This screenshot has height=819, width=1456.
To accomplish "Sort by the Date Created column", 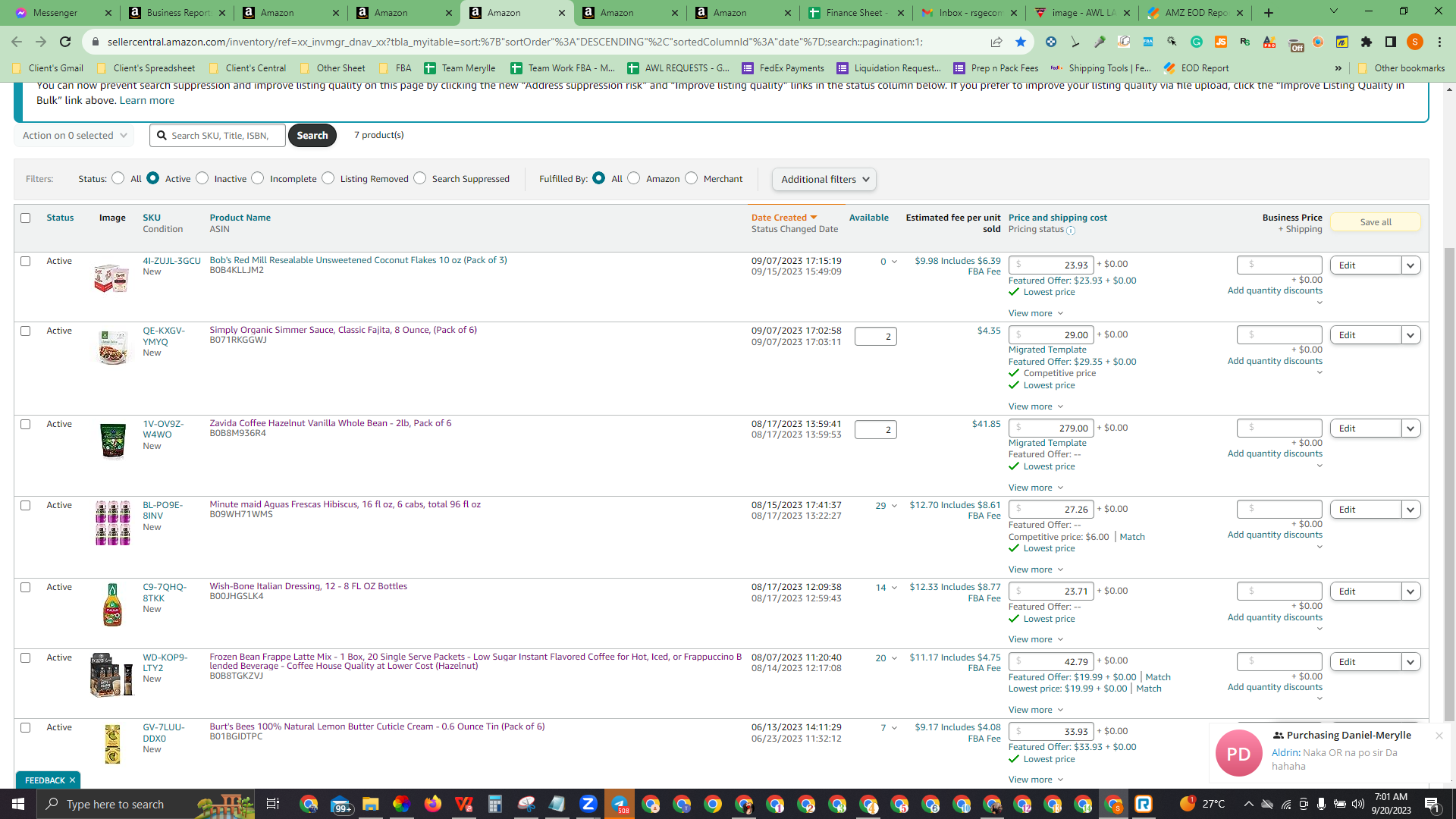I will 784,218.
